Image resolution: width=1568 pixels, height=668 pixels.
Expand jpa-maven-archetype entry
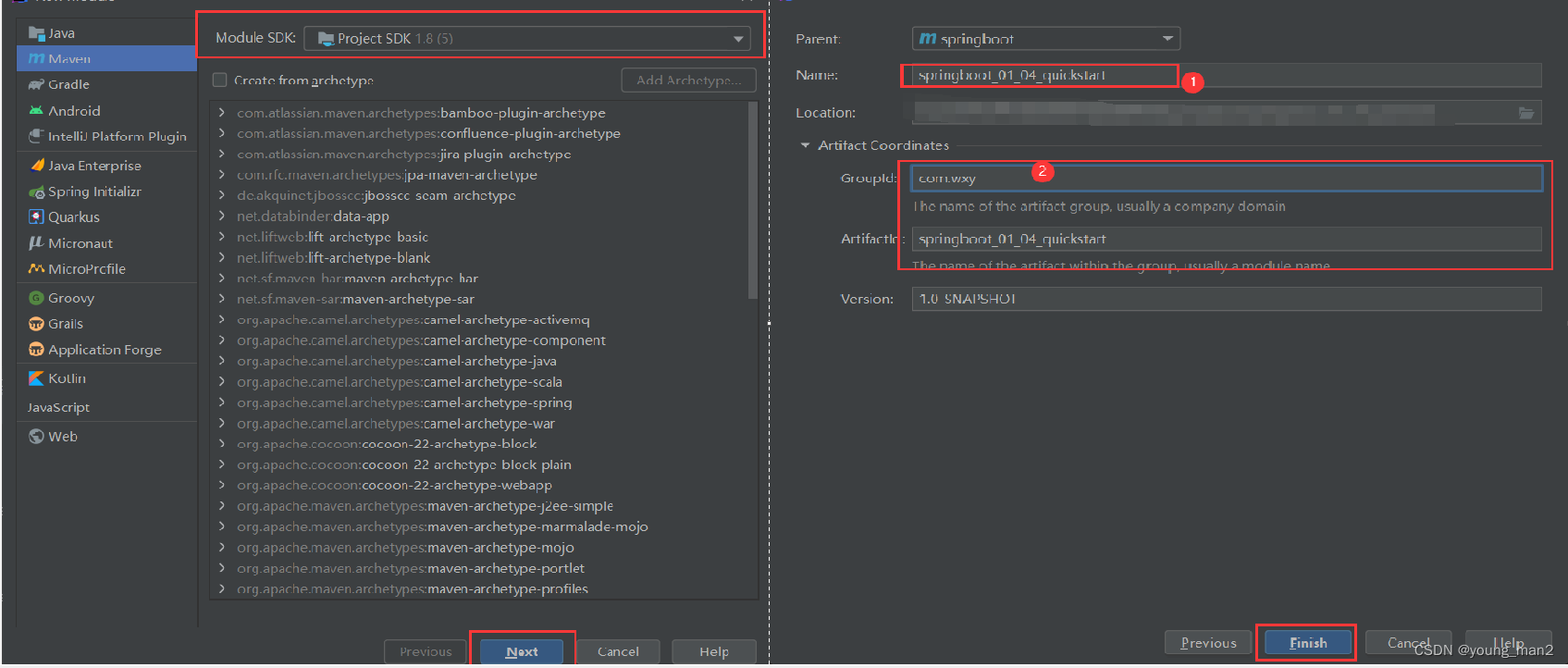coord(222,175)
